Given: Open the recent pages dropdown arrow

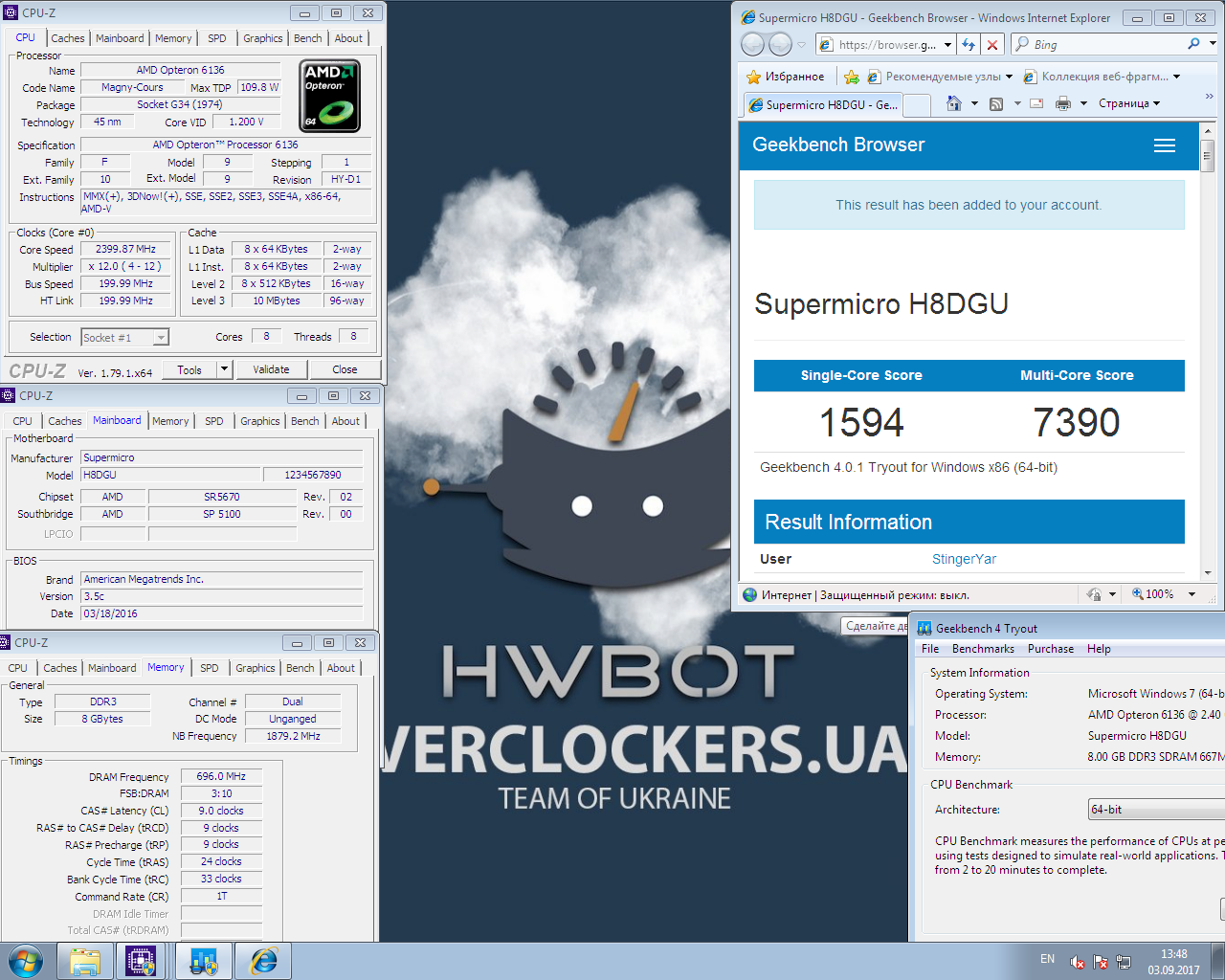Looking at the screenshot, I should [801, 44].
